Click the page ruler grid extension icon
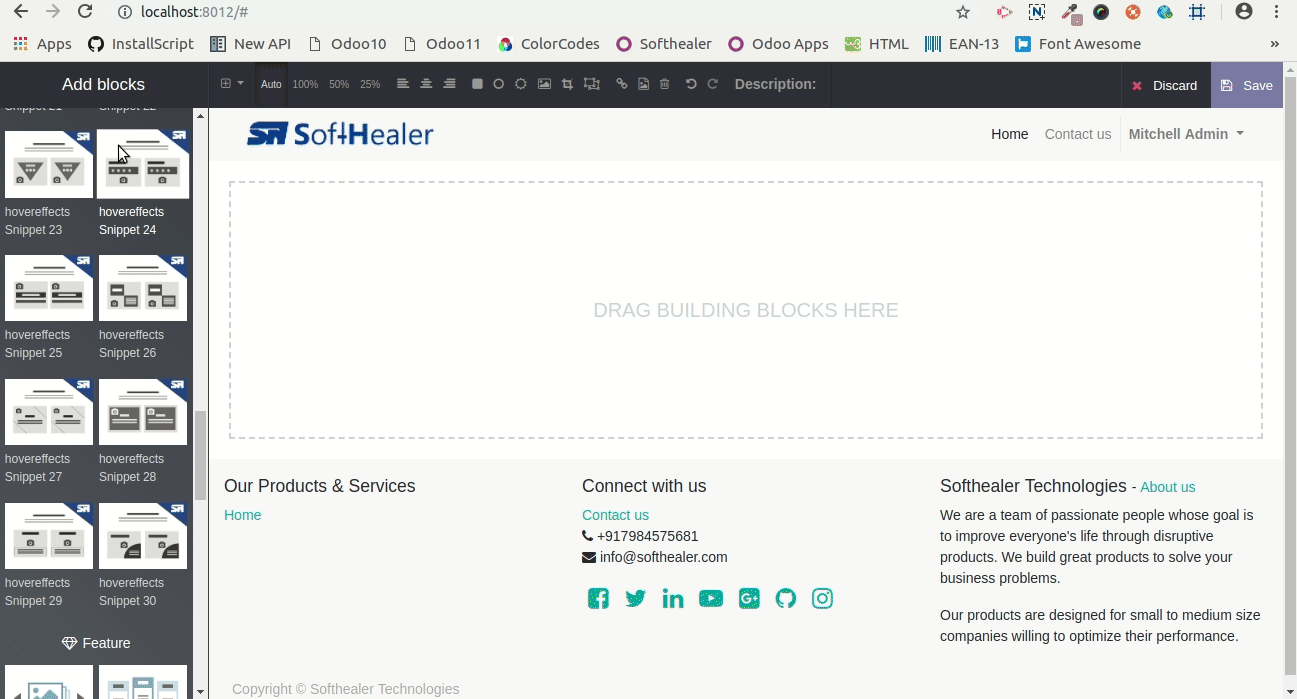This screenshot has height=699, width=1297. [1197, 12]
